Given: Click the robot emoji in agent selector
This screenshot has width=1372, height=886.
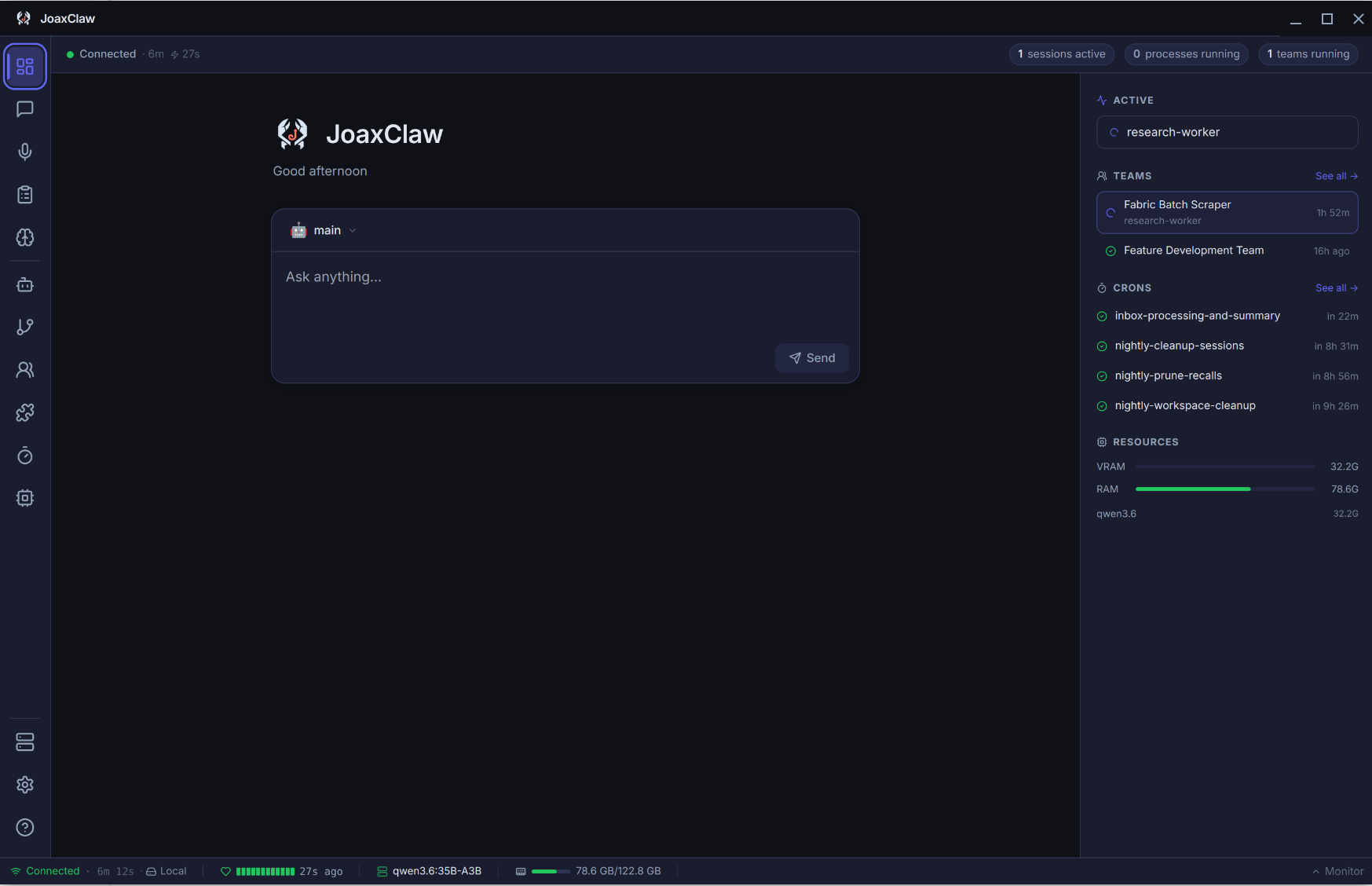Looking at the screenshot, I should (298, 230).
